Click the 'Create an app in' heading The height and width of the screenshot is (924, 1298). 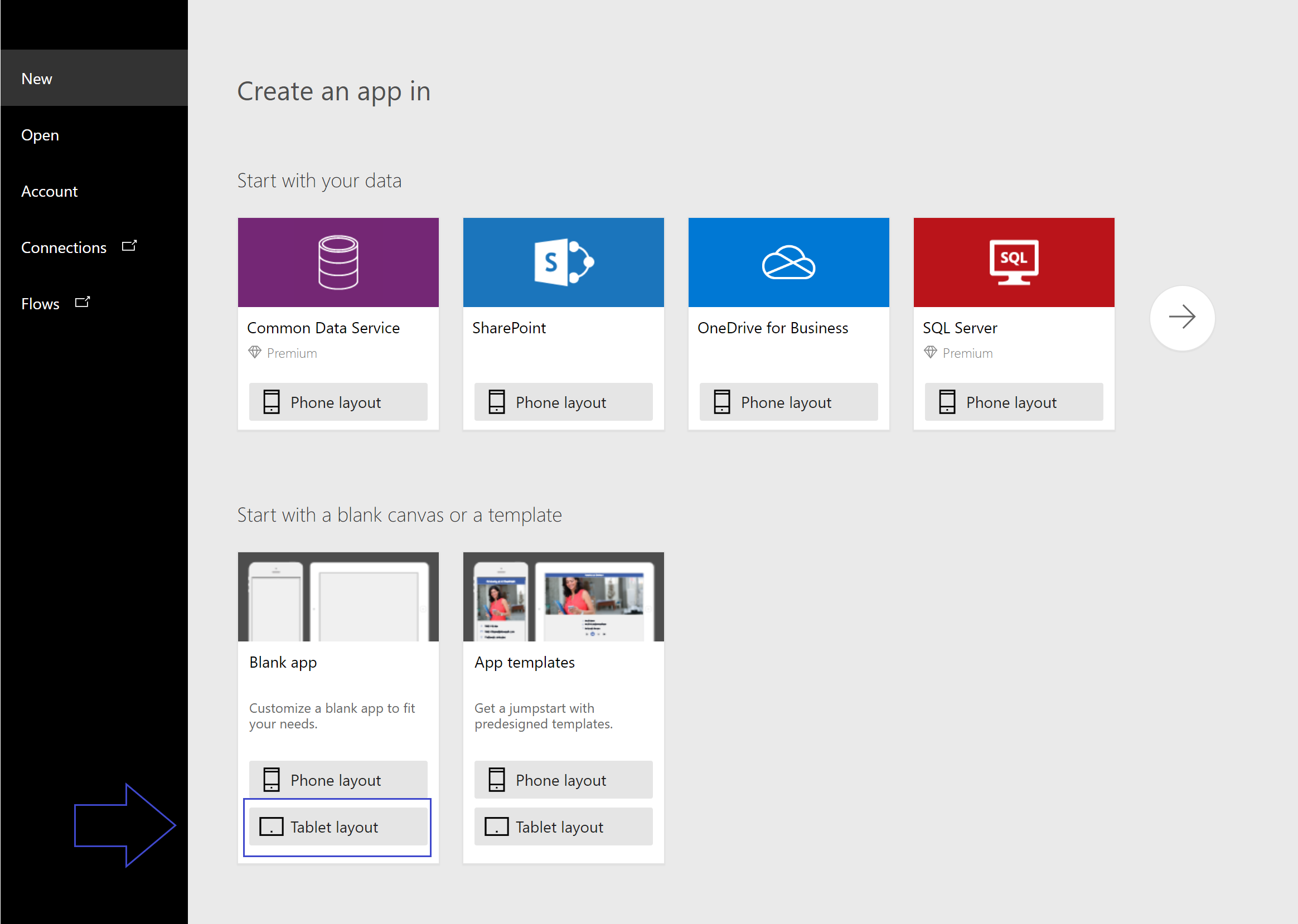[x=333, y=91]
